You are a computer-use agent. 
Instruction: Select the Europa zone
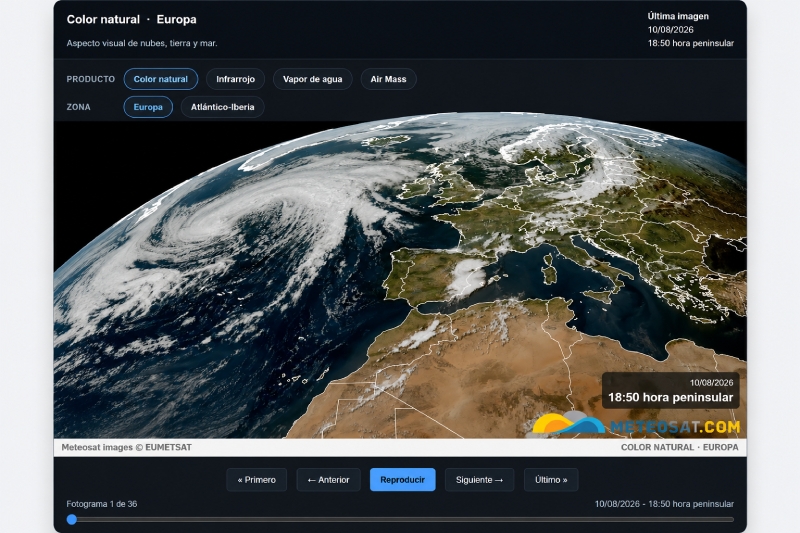point(148,107)
